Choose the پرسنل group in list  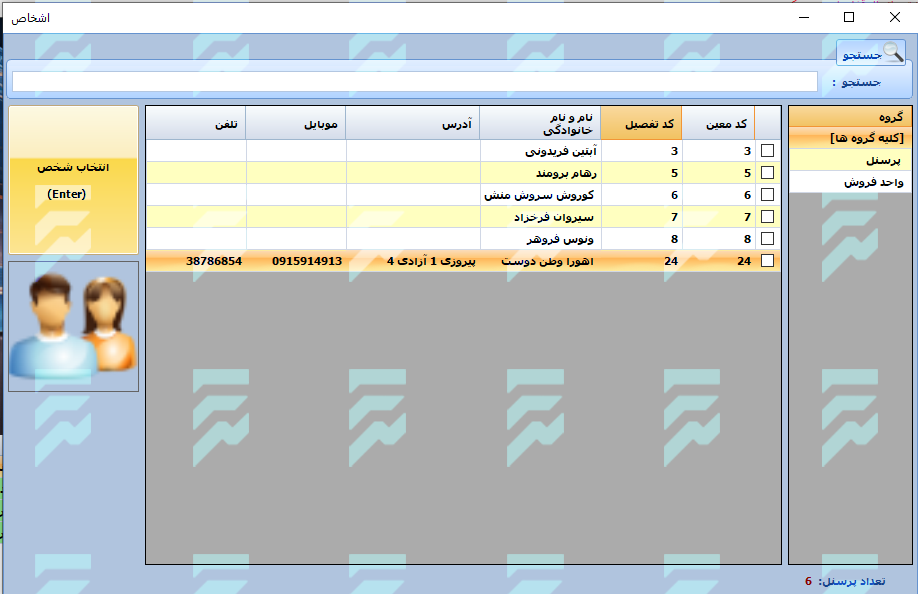click(x=850, y=160)
